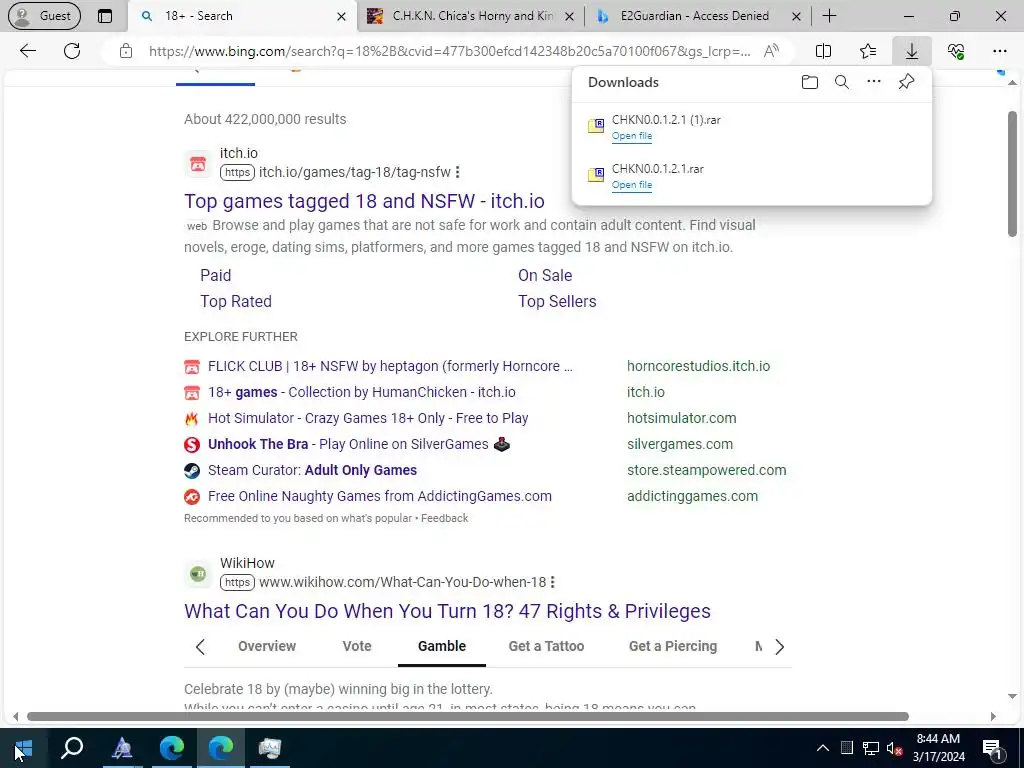
Task: Open the WikiHow result menu dots
Action: point(552,583)
